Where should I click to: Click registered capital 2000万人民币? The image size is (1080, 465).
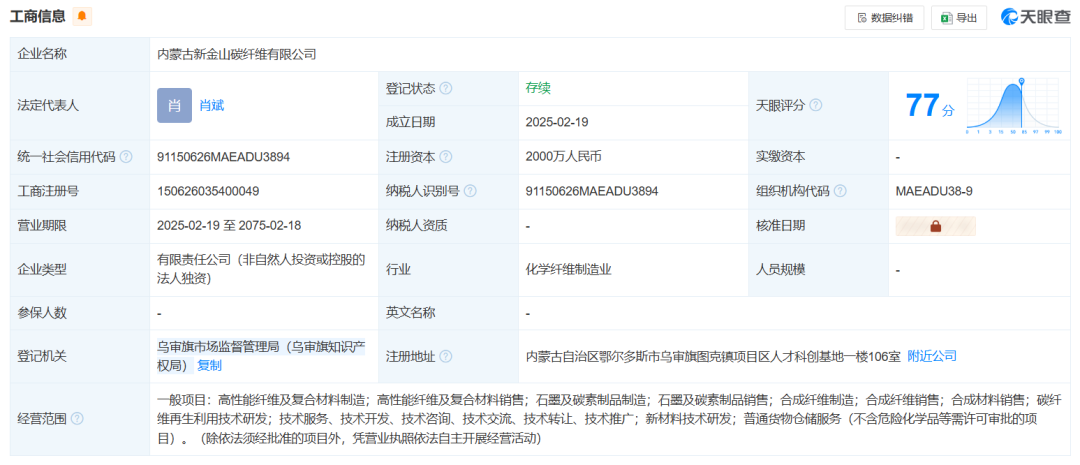pos(563,156)
